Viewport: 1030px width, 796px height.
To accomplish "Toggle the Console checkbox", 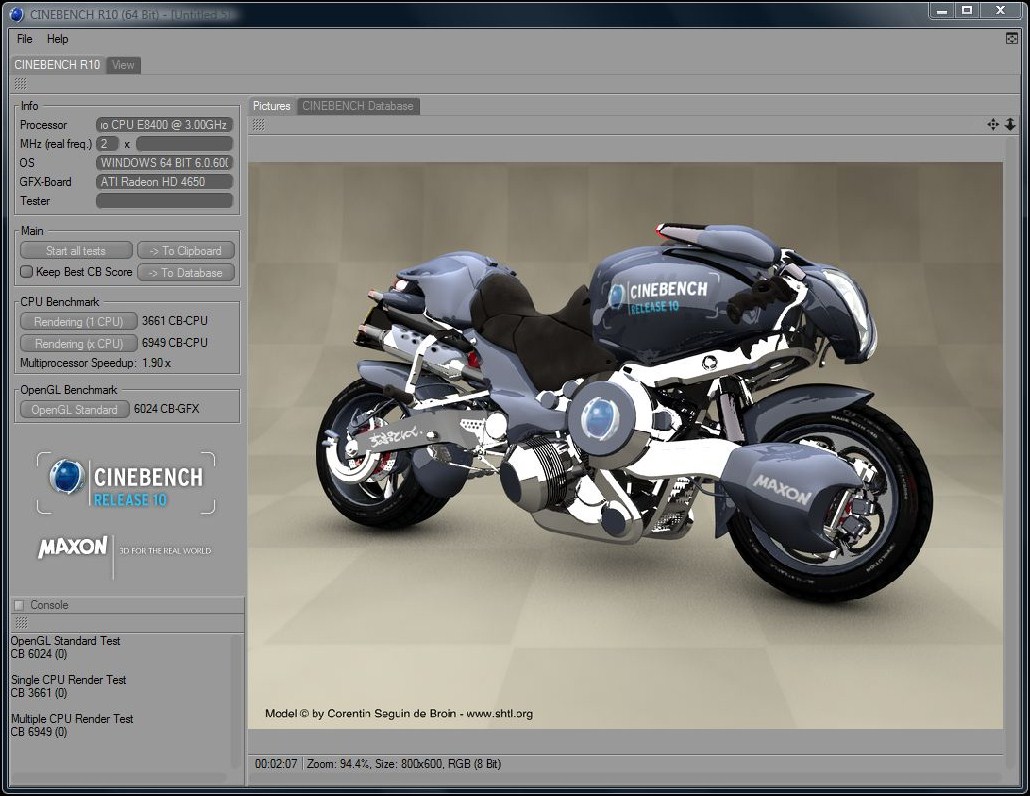I will [18, 605].
